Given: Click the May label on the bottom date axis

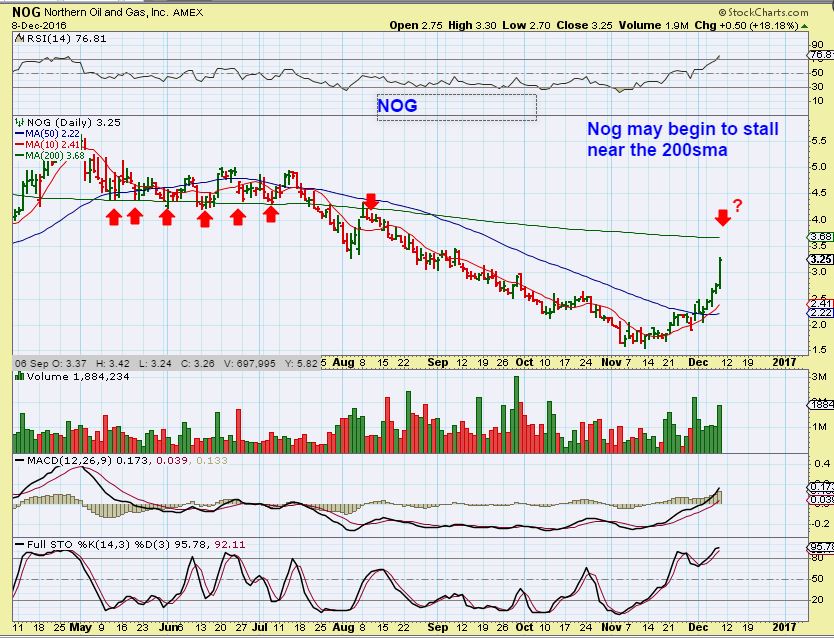Looking at the screenshot, I should point(80,627).
